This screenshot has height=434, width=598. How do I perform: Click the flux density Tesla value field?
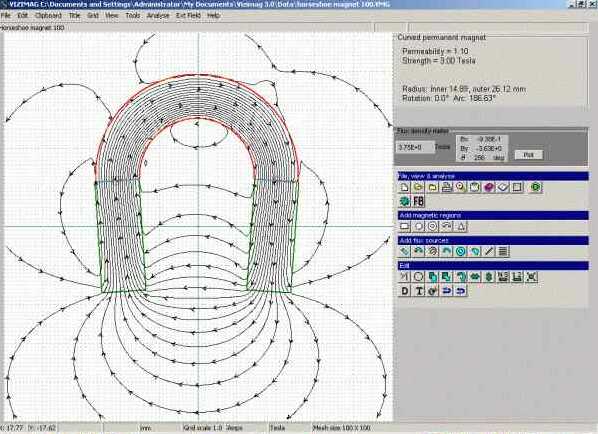pyautogui.click(x=415, y=147)
